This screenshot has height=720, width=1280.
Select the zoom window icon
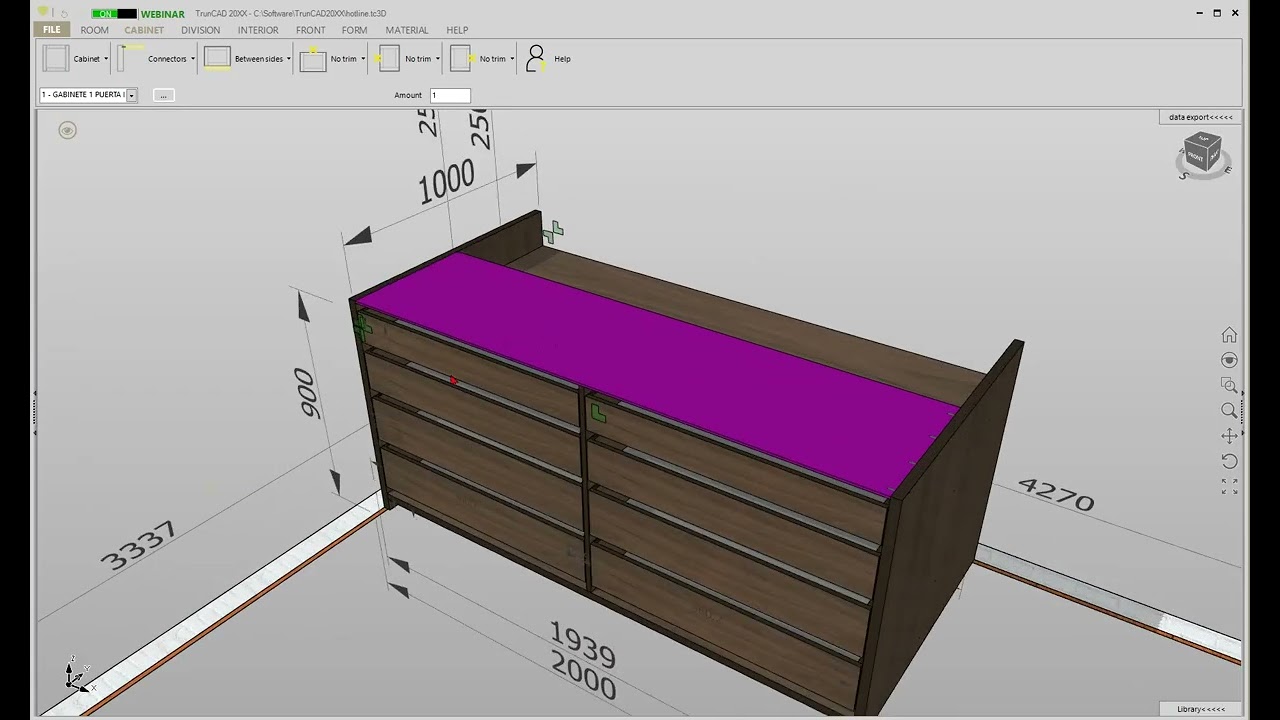tap(1229, 385)
